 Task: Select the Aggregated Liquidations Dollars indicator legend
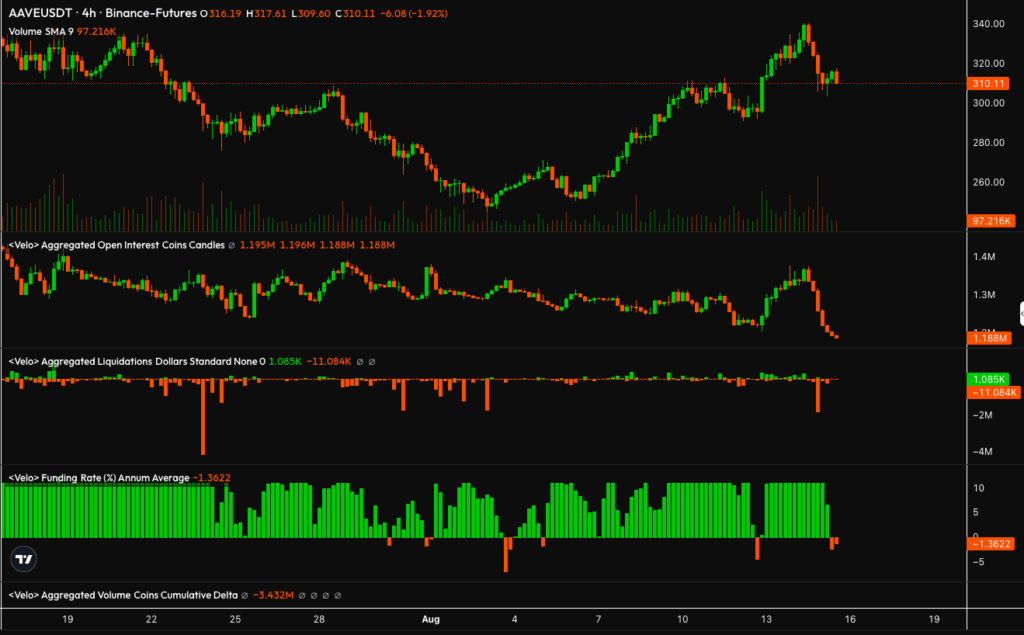click(137, 362)
